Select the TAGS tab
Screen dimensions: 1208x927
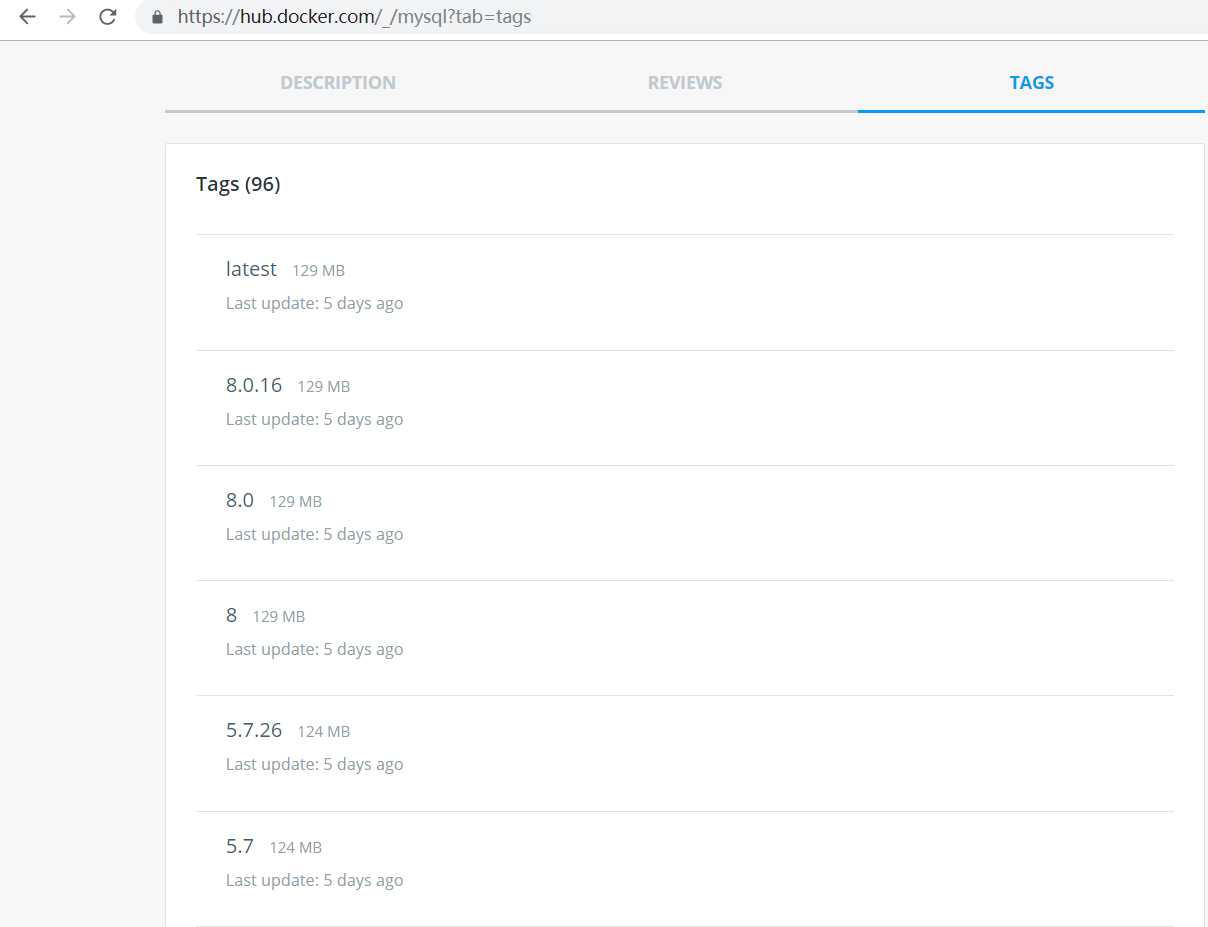1032,83
